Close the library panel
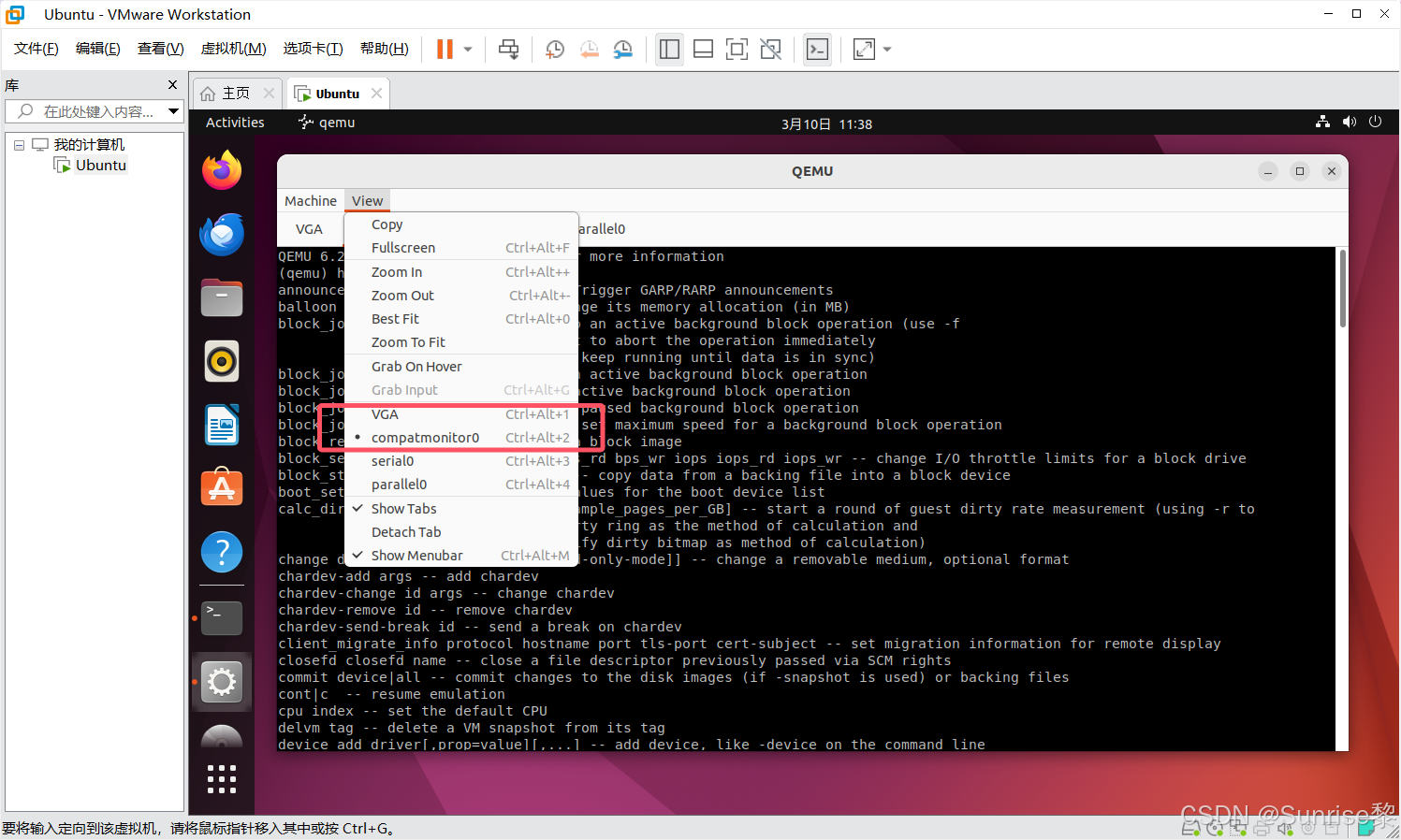The width and height of the screenshot is (1401, 840). [172, 85]
